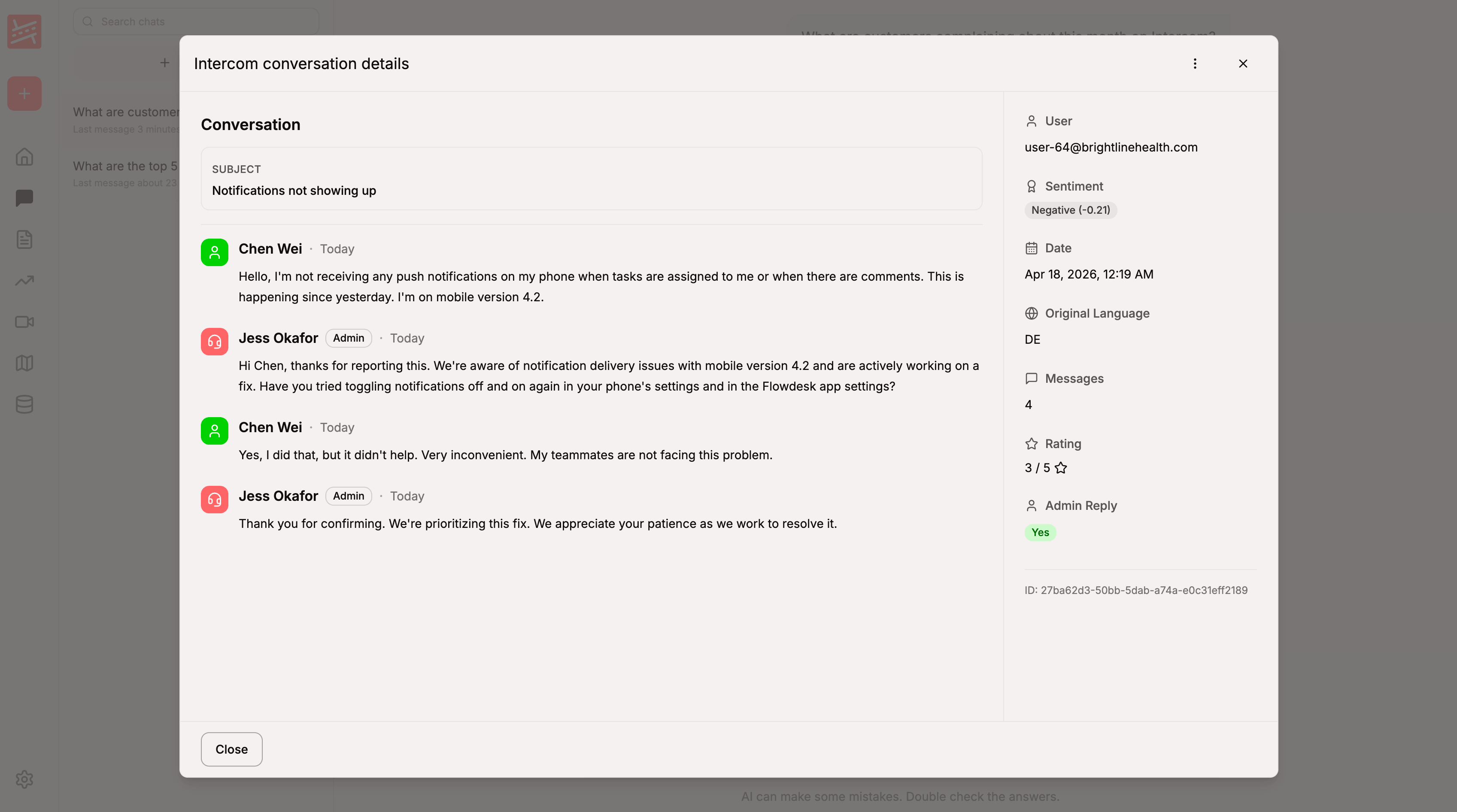Click 'Intercom conversation details' title
The image size is (1457, 812).
point(301,64)
